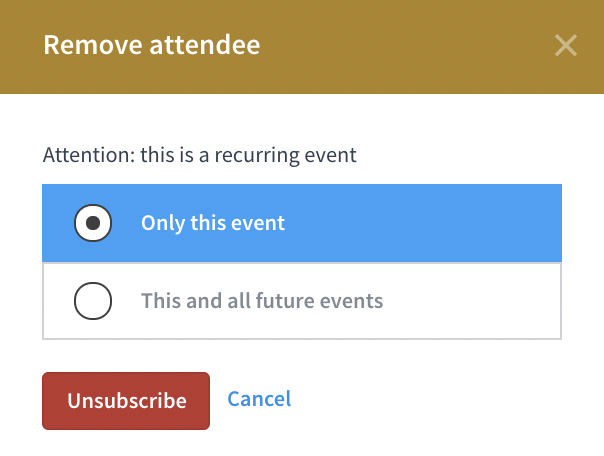This screenshot has width=604, height=456.
Task: Click the recurring event attention message
Action: [x=200, y=156]
